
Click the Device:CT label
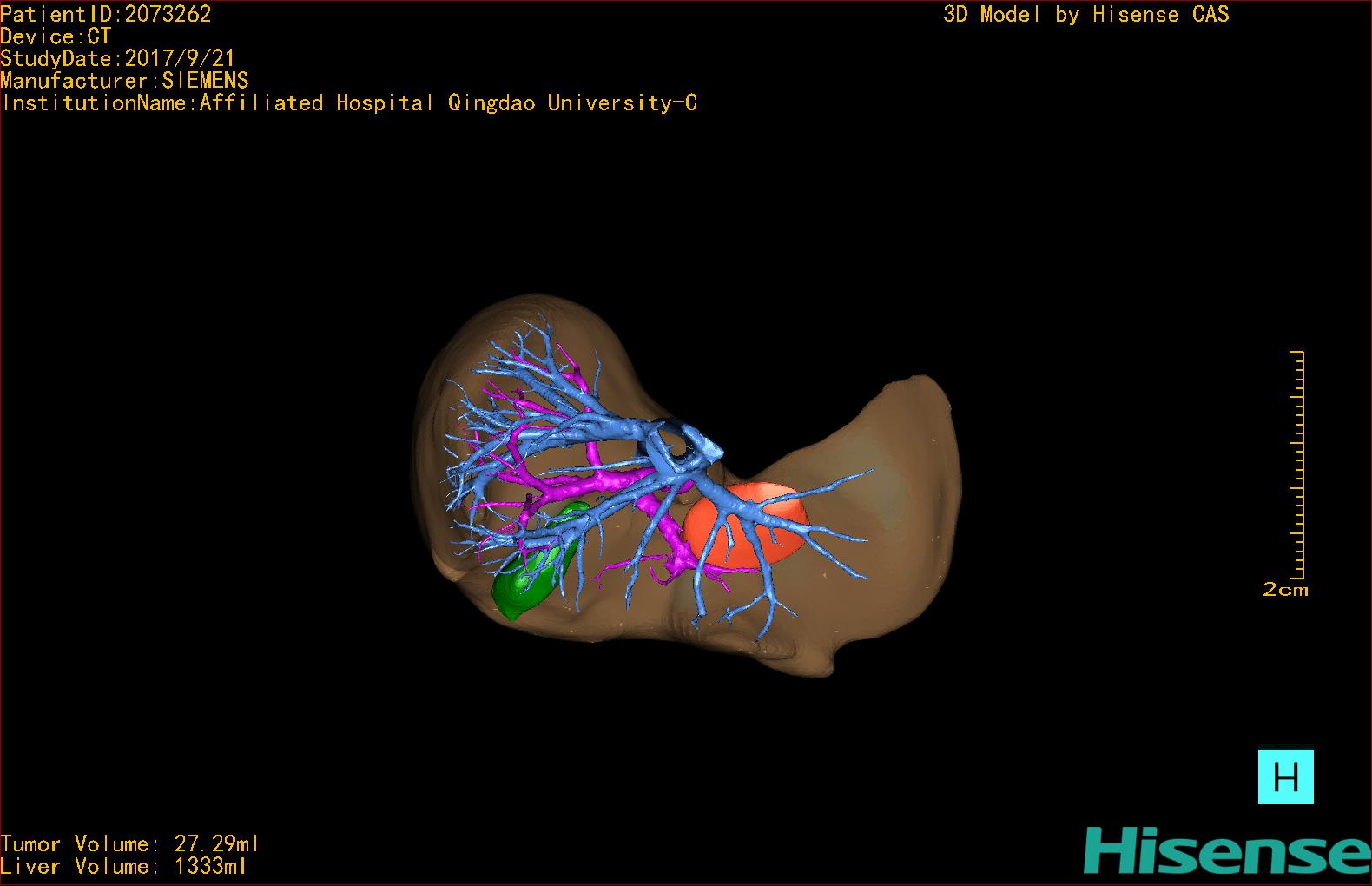tap(56, 36)
